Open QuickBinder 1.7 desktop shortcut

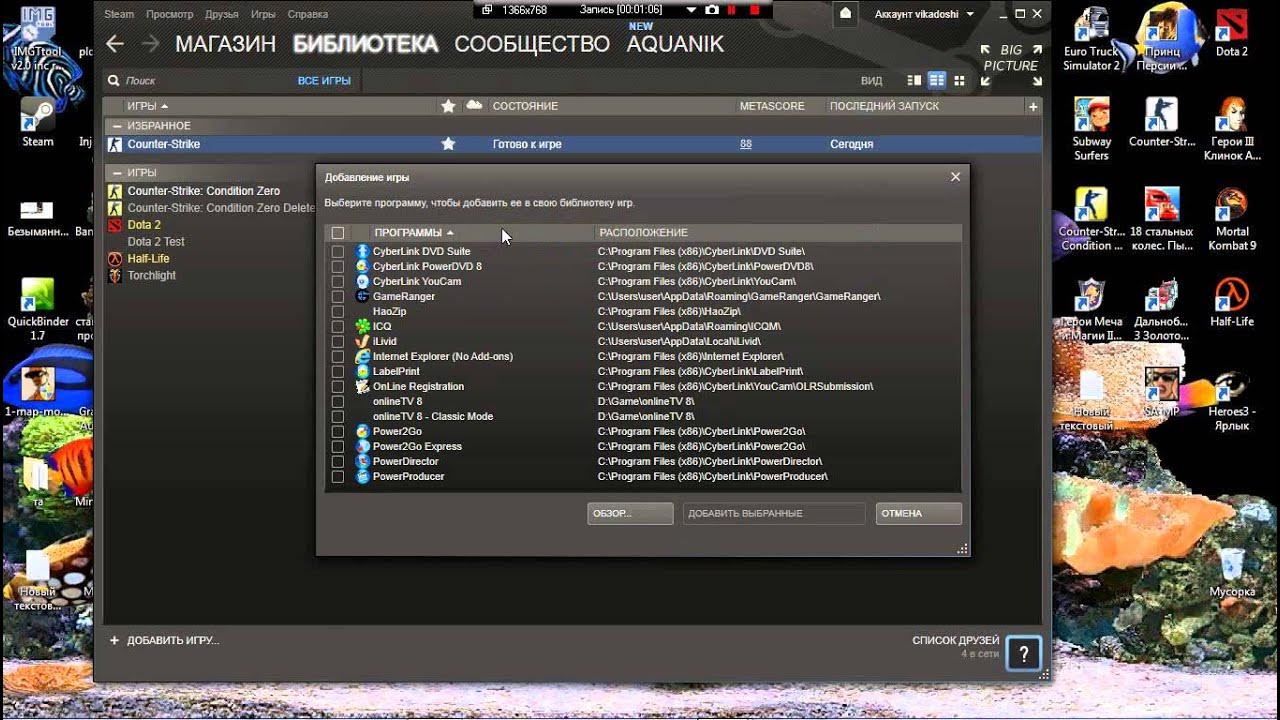coord(37,310)
